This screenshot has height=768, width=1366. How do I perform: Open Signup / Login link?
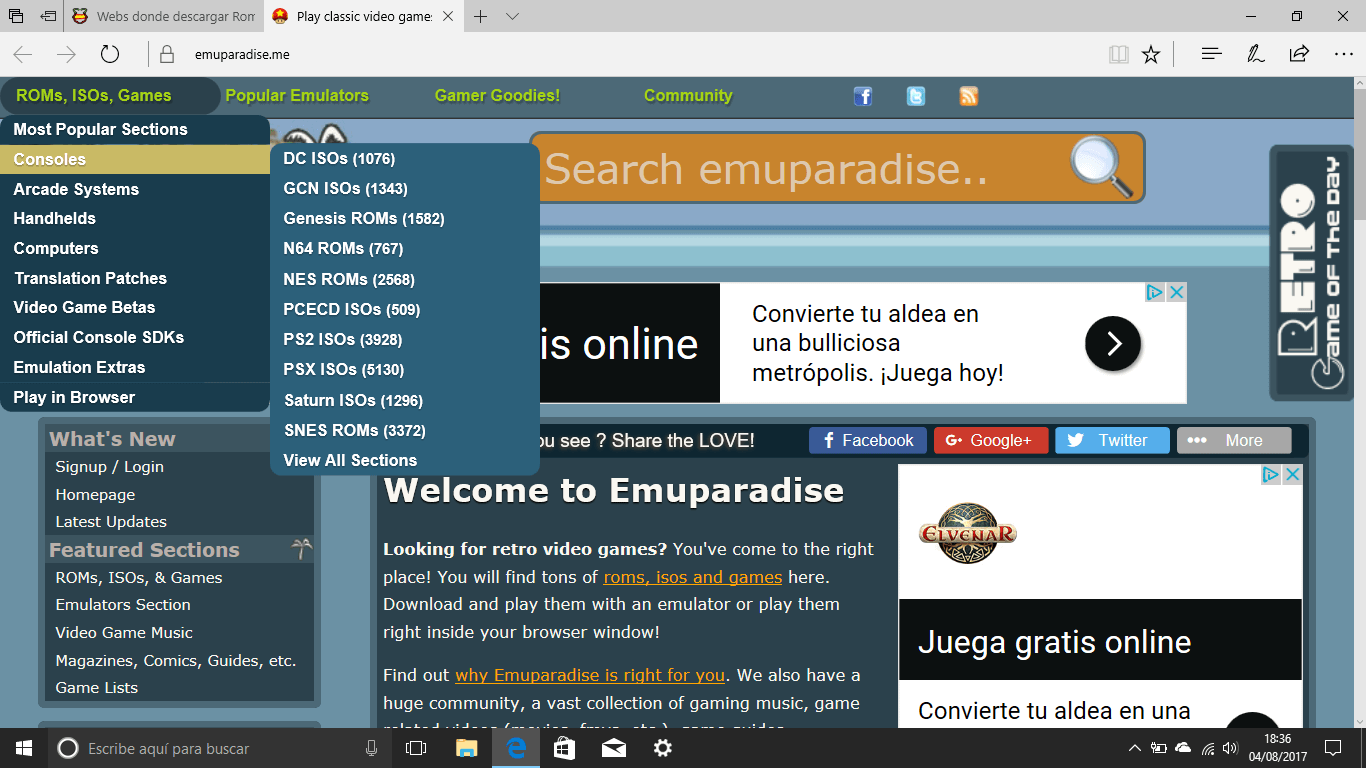[x=109, y=467]
